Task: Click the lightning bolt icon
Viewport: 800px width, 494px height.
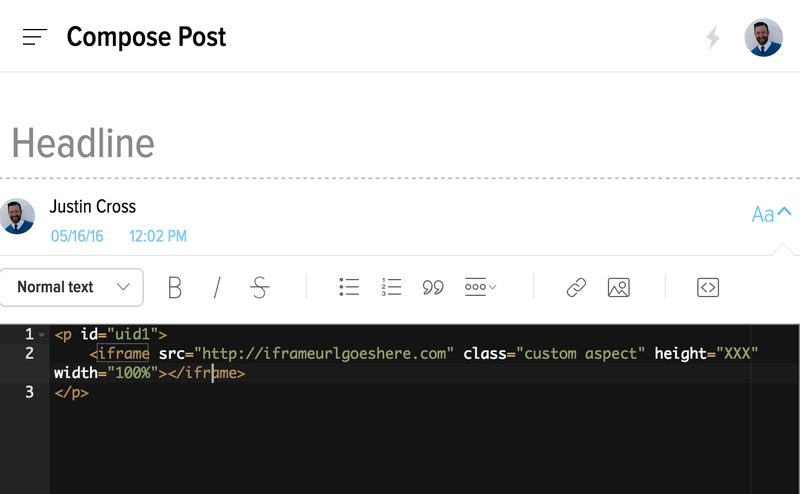Action: coord(713,37)
